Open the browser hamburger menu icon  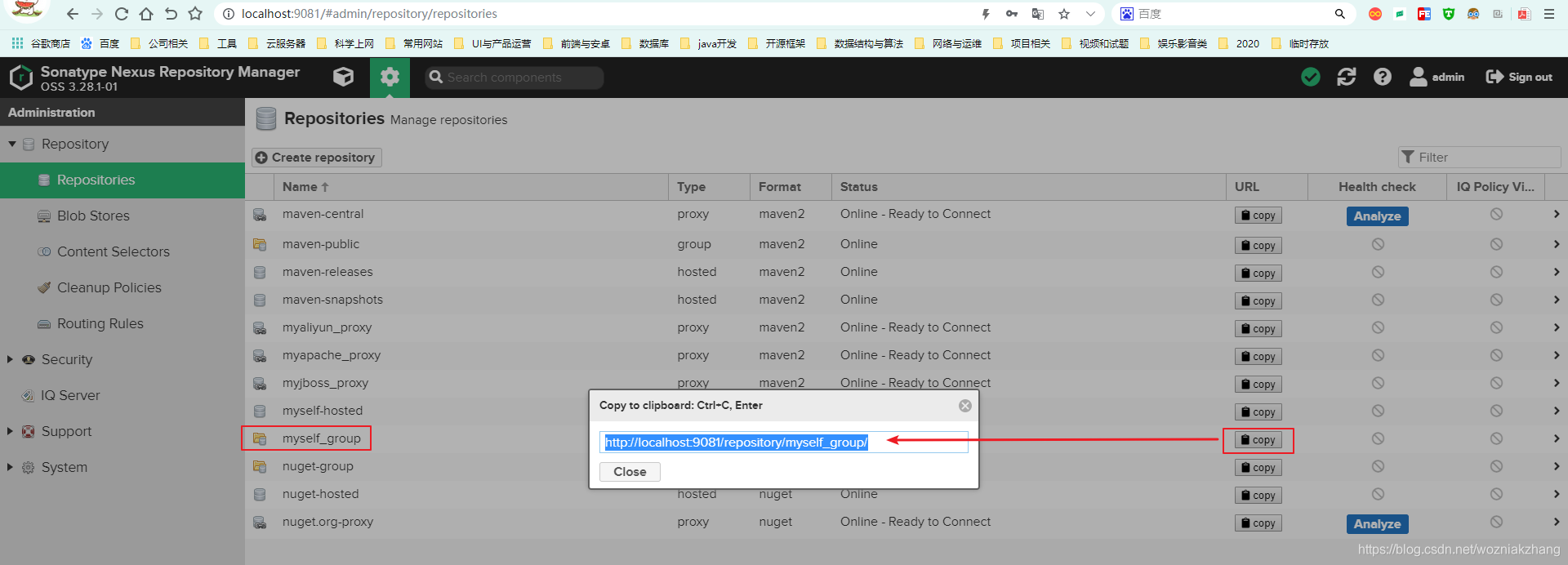pos(1548,14)
